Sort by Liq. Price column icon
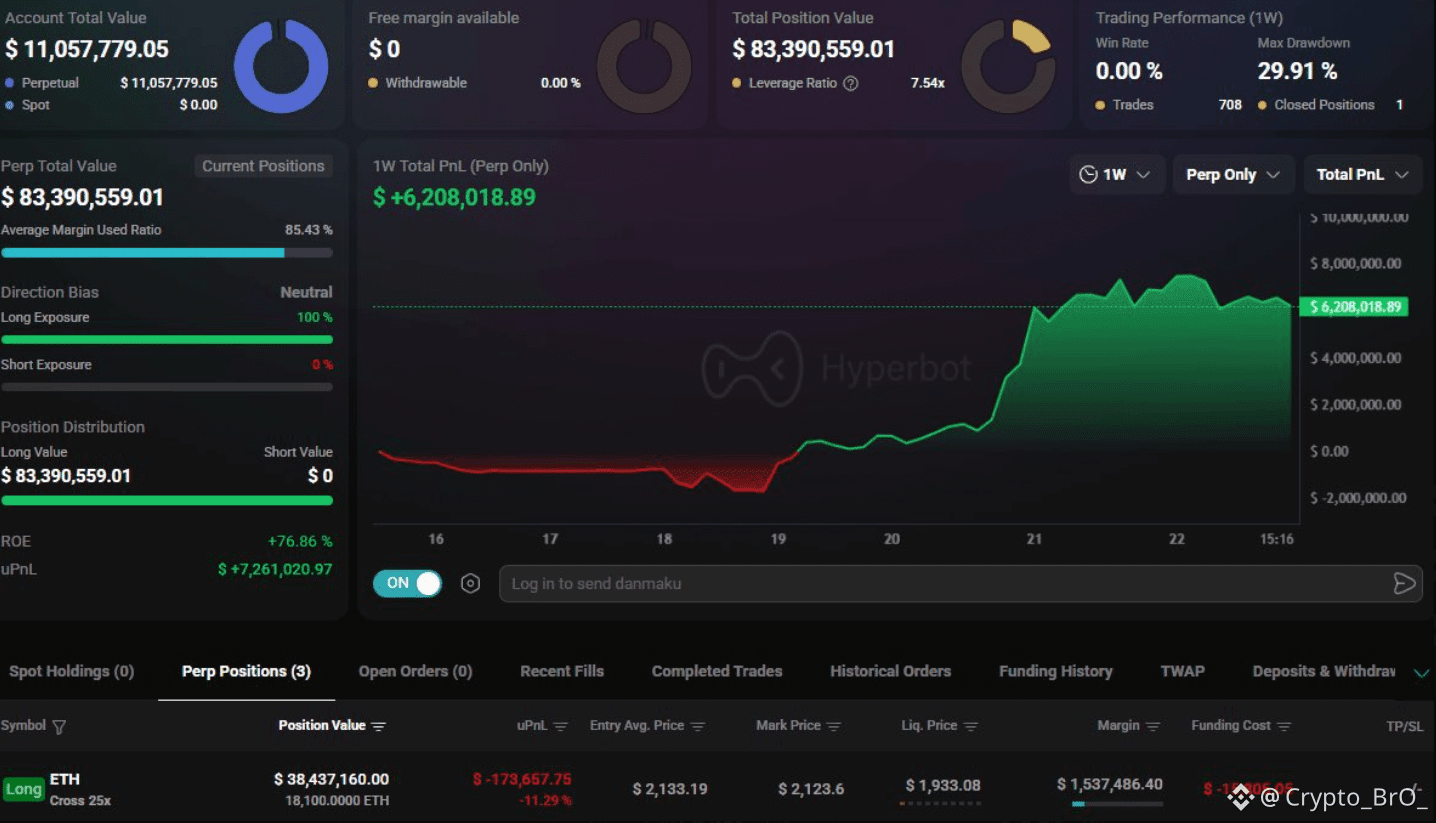Image resolution: width=1436 pixels, height=823 pixels. pyautogui.click(x=971, y=726)
